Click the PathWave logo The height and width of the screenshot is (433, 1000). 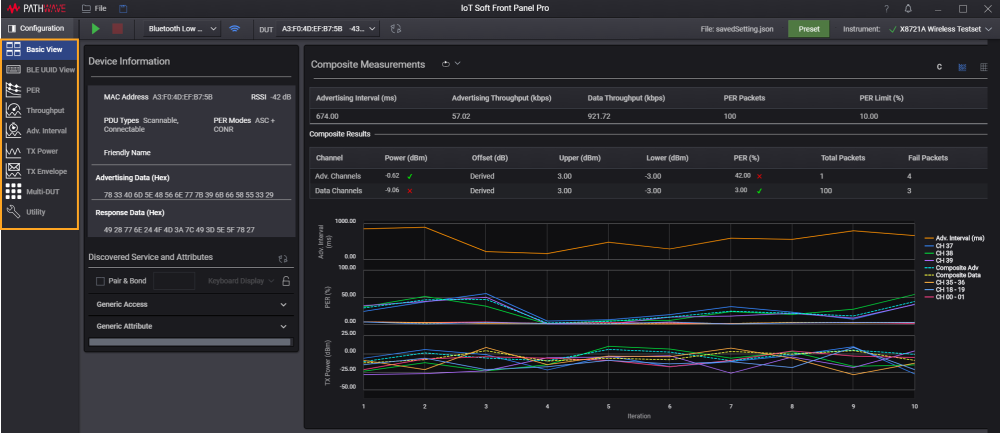point(38,9)
